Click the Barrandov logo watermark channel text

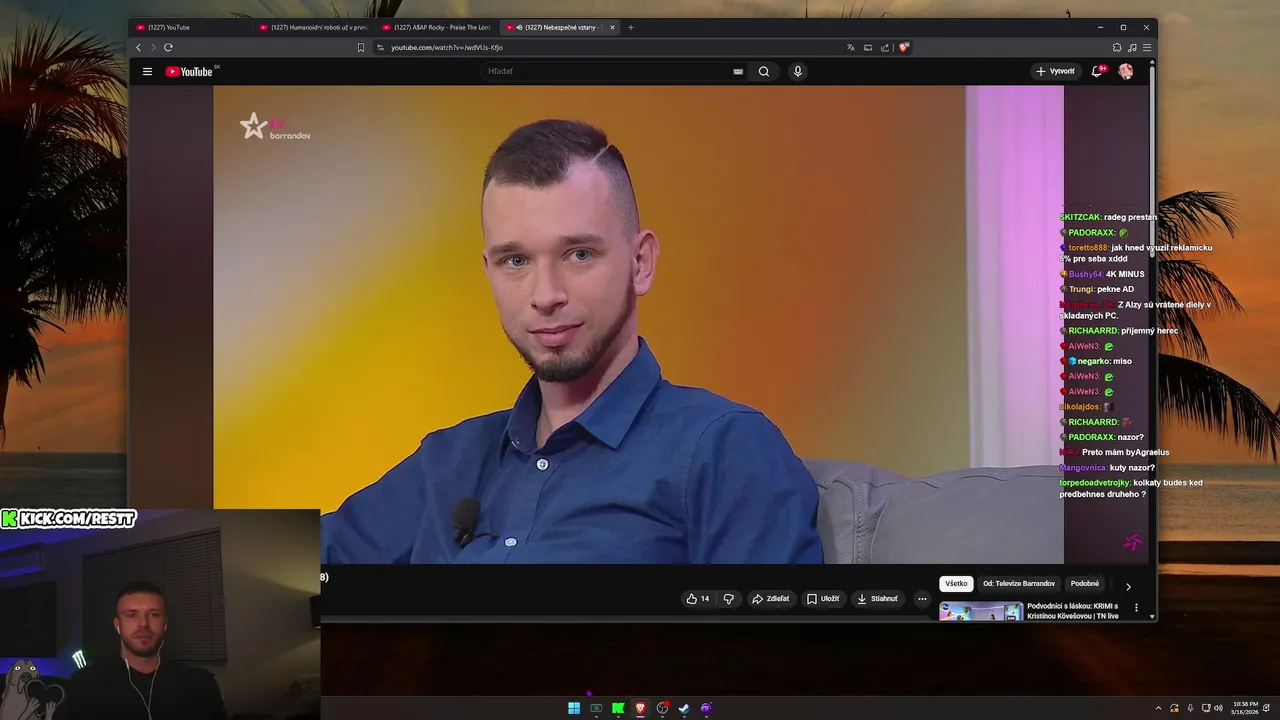click(290, 135)
